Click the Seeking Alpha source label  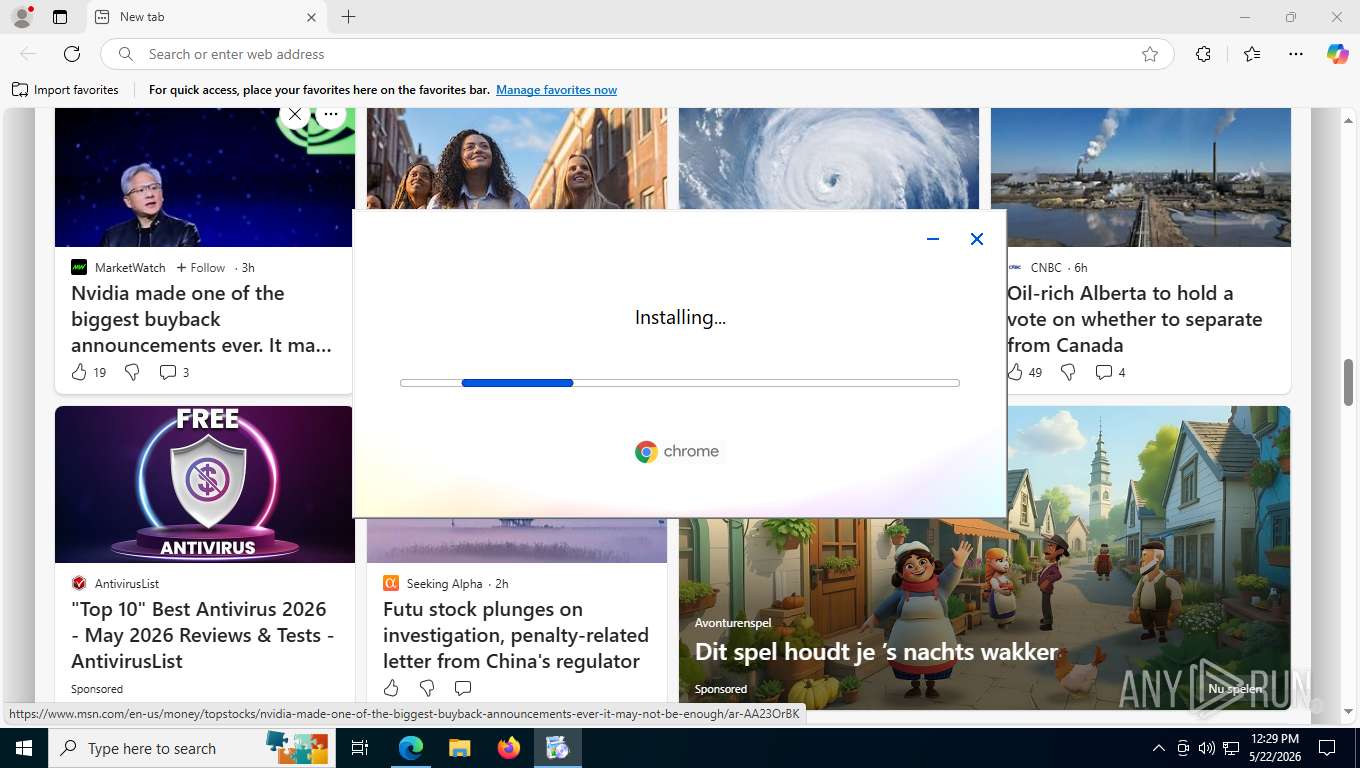[x=444, y=583]
